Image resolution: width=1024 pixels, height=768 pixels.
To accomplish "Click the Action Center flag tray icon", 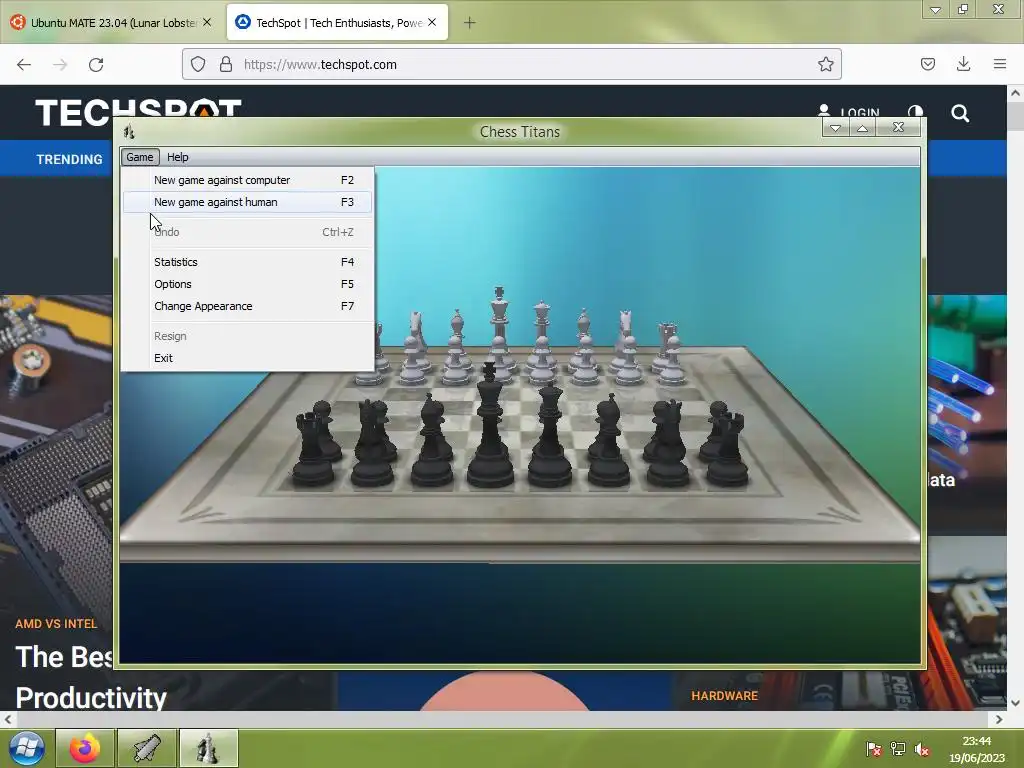I will (x=873, y=749).
